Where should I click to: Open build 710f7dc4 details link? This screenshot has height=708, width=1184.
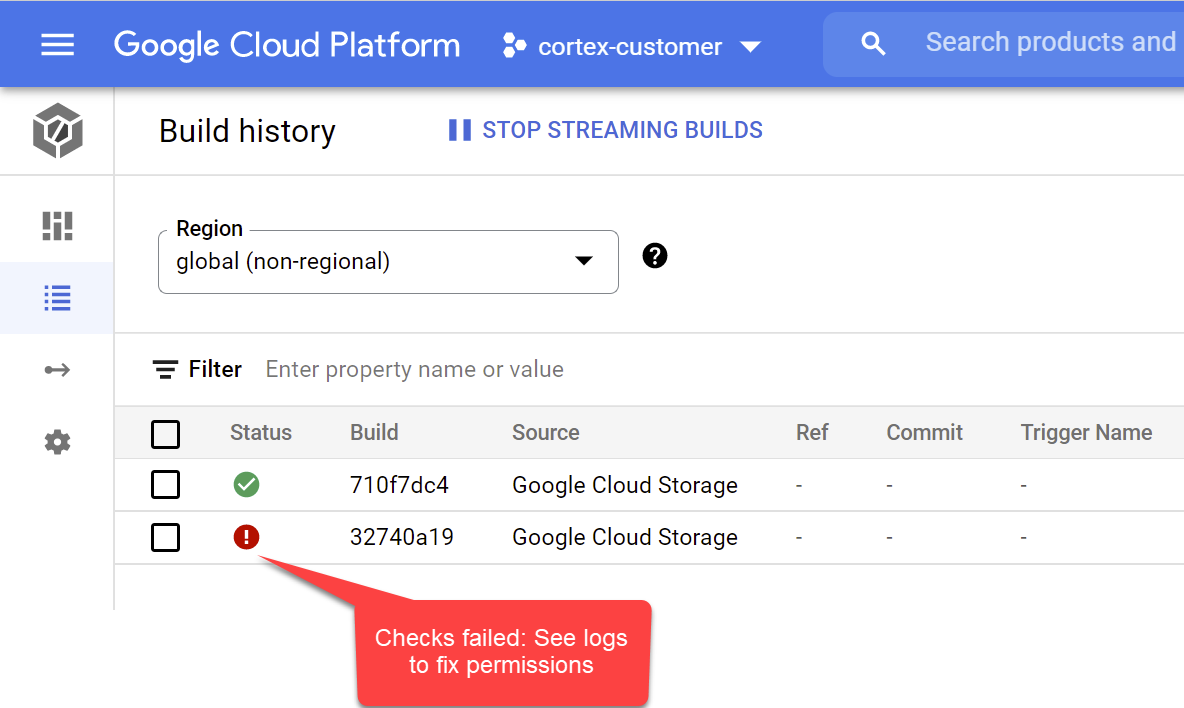coord(399,485)
